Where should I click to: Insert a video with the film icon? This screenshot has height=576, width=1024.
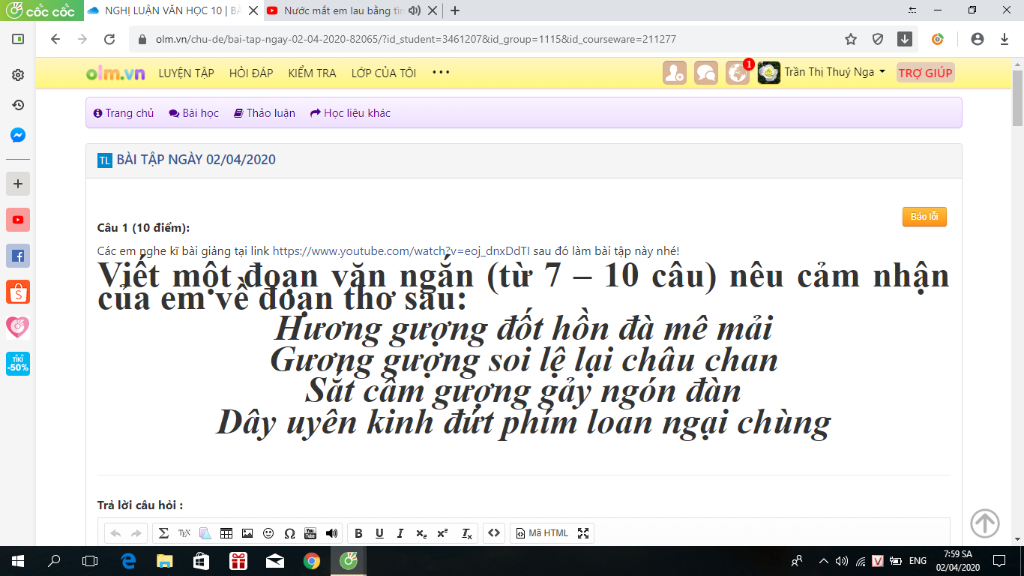[x=310, y=534]
